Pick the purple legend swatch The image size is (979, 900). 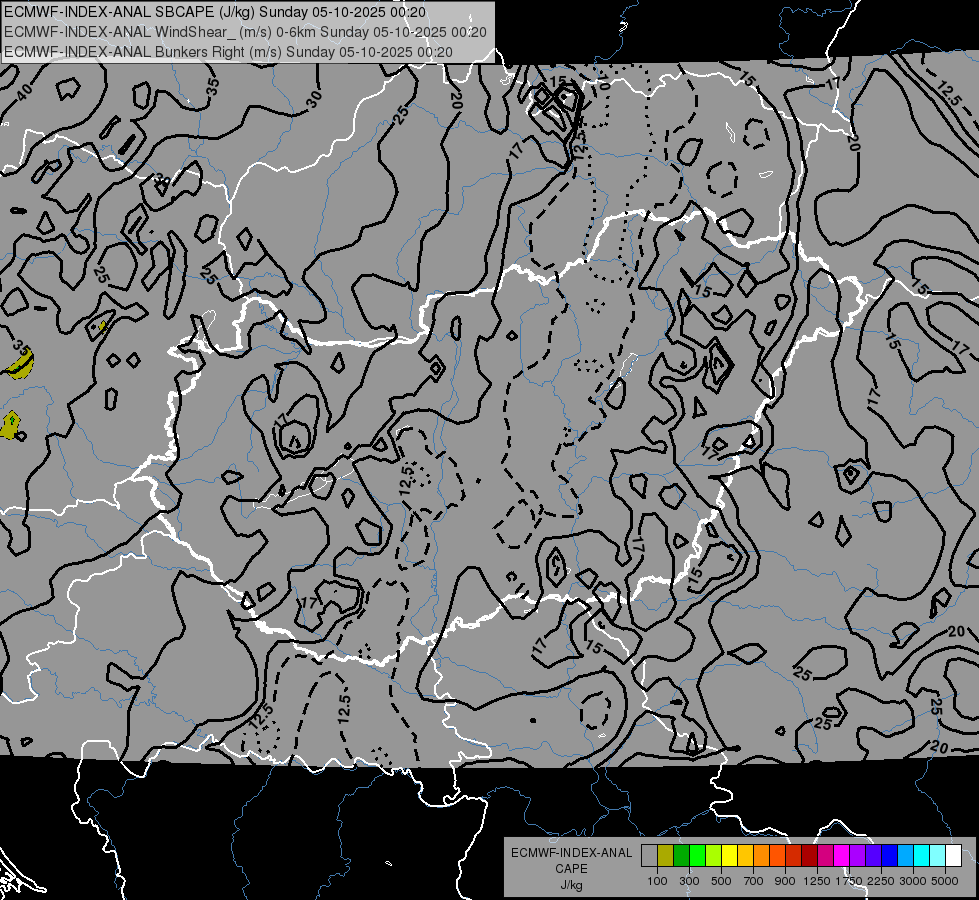pos(857,856)
